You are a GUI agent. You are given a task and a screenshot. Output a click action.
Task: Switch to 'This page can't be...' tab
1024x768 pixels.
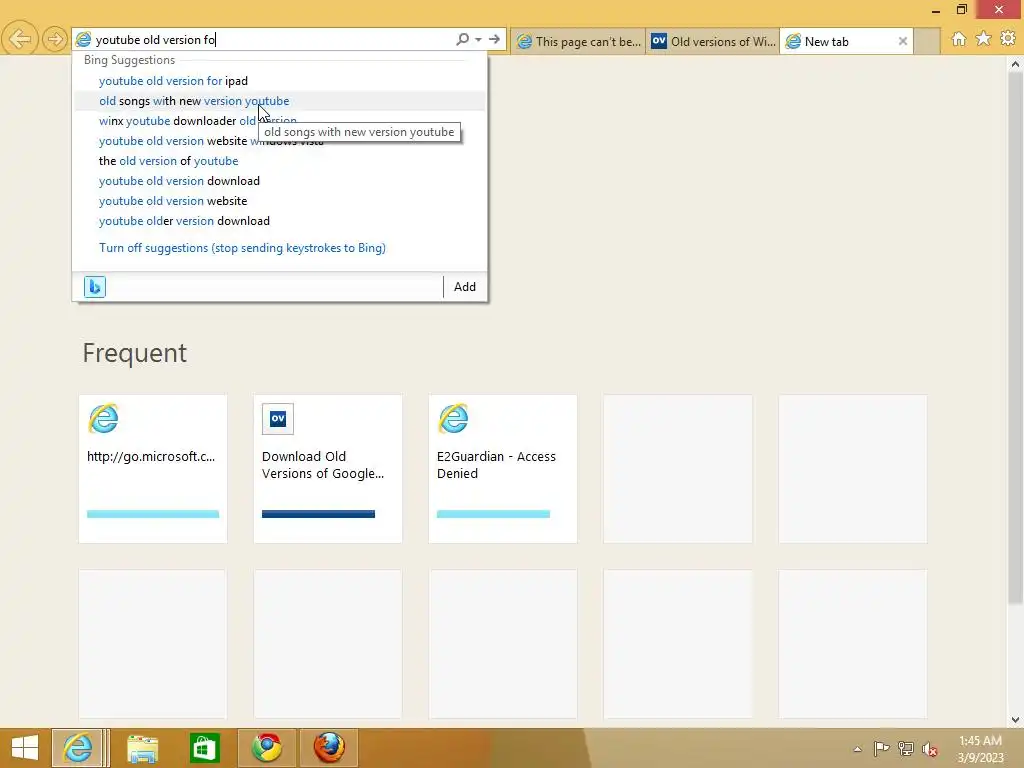[579, 41]
